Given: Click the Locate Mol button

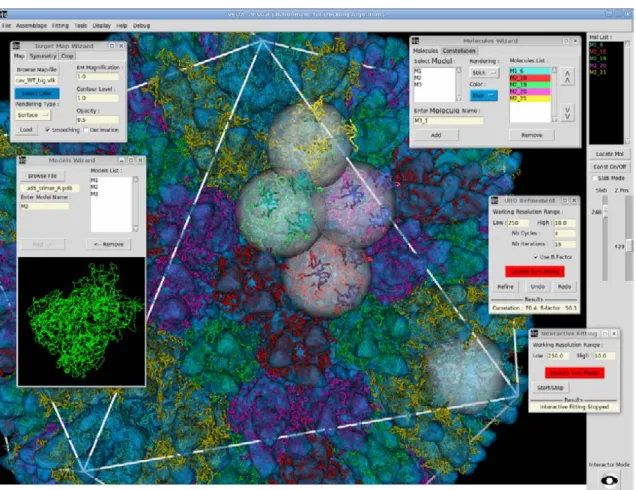Looking at the screenshot, I should [x=610, y=154].
